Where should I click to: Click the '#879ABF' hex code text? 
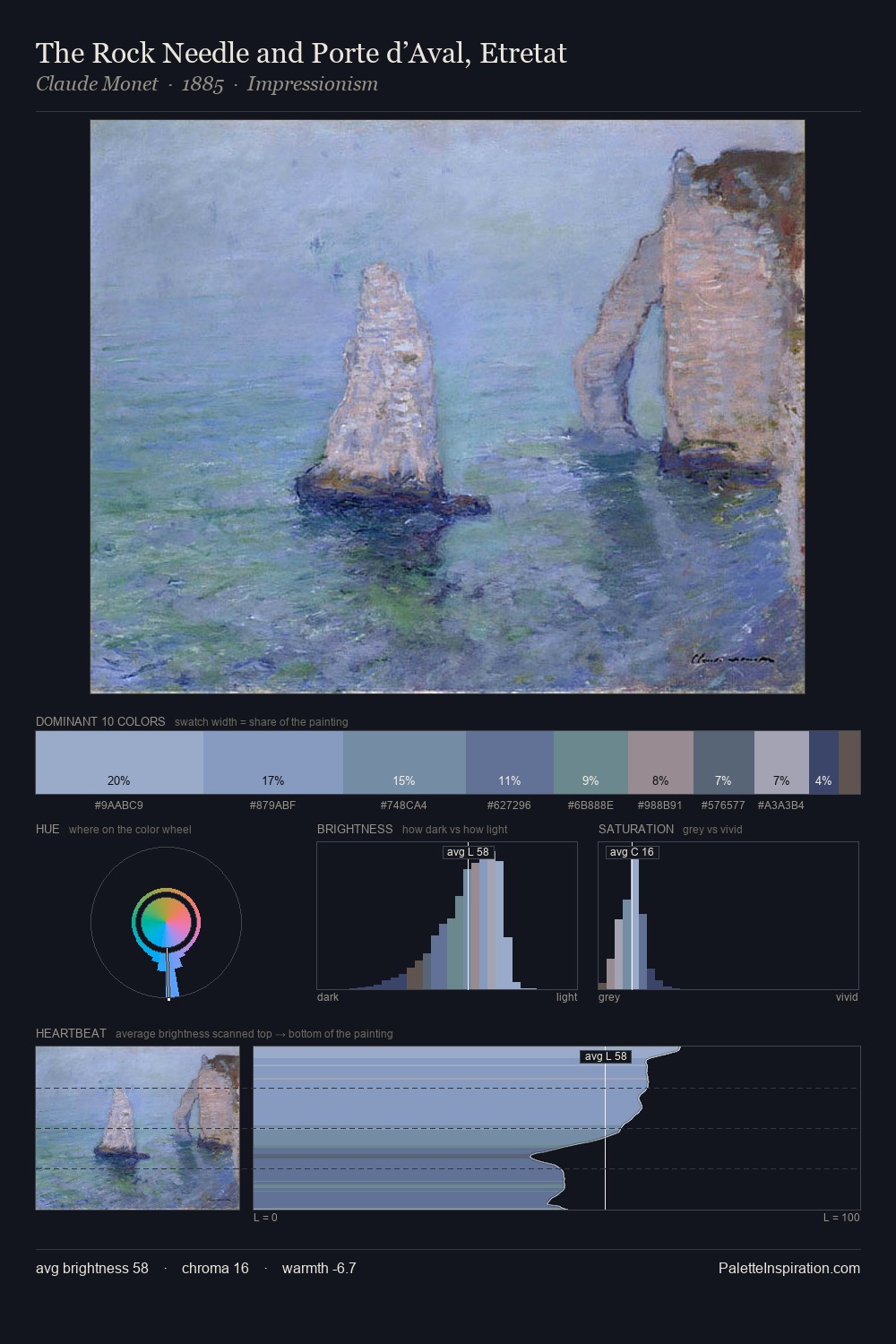pos(273,806)
